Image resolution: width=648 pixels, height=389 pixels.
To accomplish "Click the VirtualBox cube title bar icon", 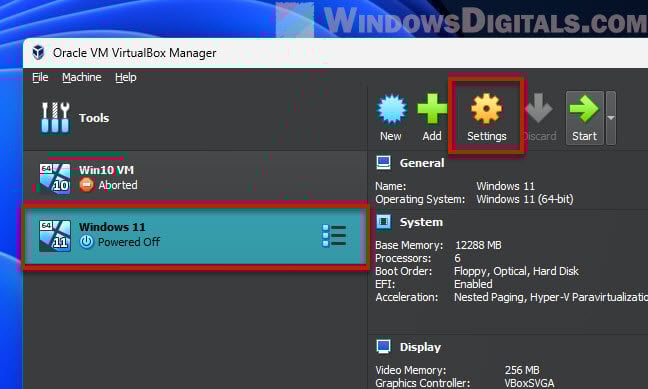I will tap(38, 53).
